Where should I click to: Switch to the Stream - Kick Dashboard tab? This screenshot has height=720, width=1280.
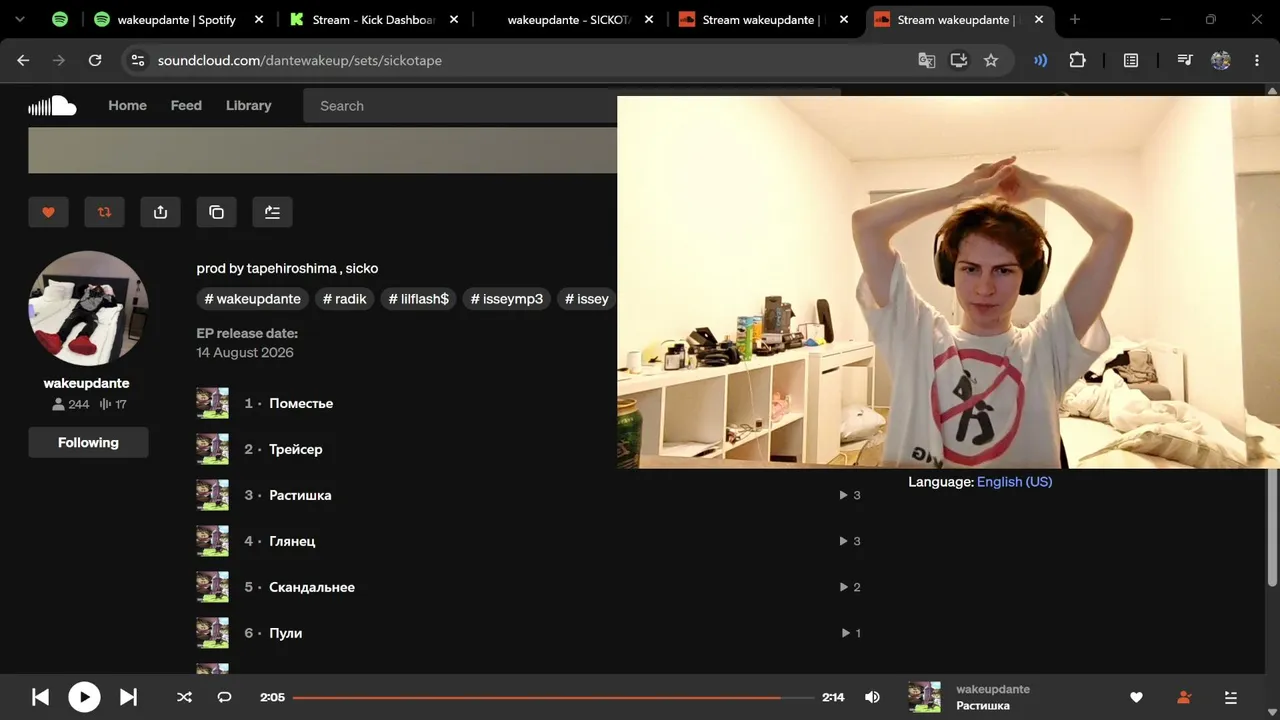tap(372, 19)
